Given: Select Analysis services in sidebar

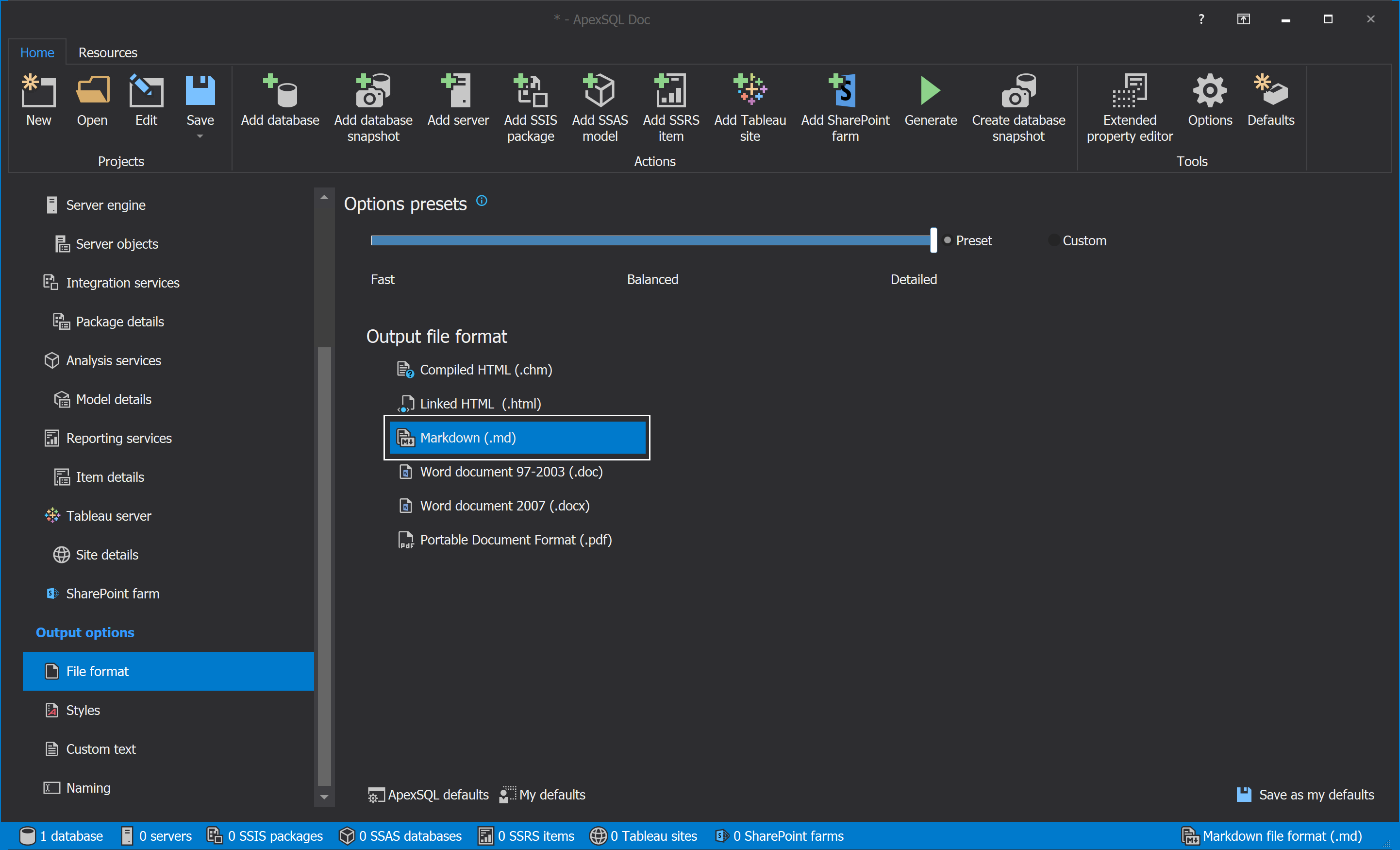Looking at the screenshot, I should click(x=168, y=360).
